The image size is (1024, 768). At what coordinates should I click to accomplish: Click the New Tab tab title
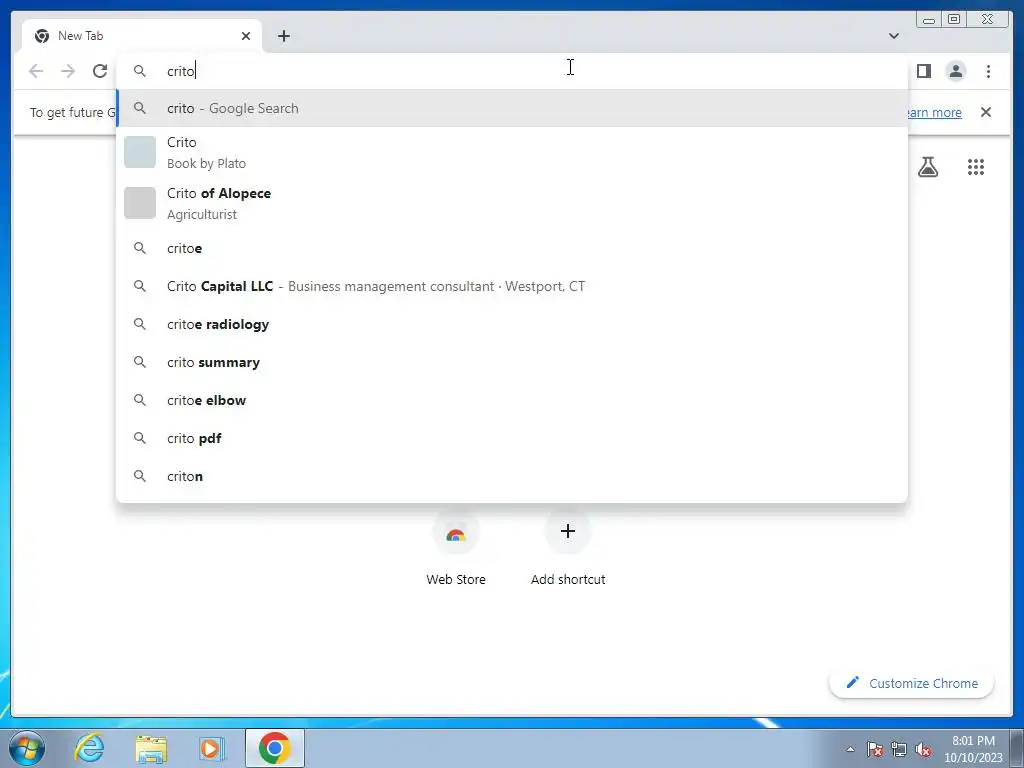pos(80,36)
